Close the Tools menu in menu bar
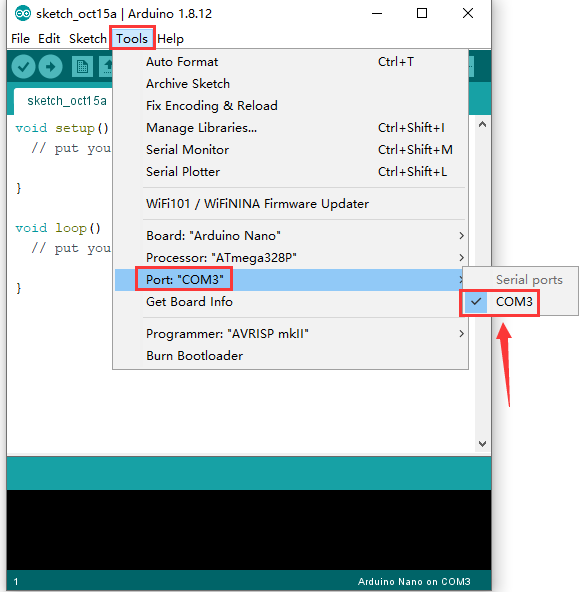This screenshot has width=584, height=592. click(132, 39)
